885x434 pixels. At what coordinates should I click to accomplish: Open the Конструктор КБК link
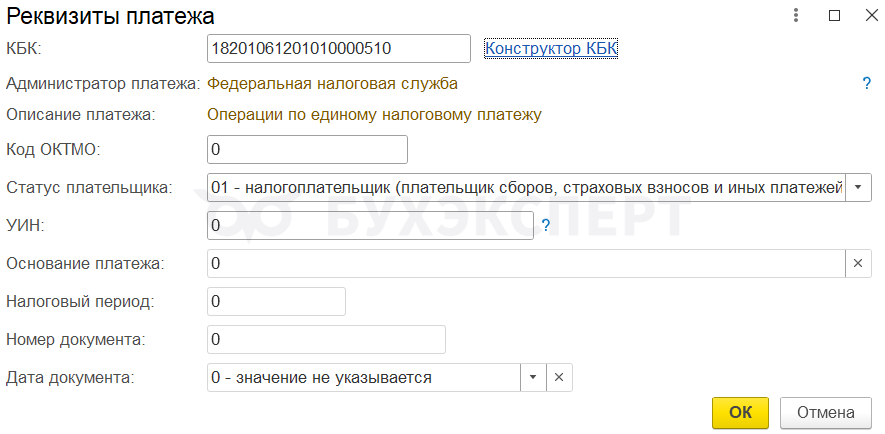point(551,48)
